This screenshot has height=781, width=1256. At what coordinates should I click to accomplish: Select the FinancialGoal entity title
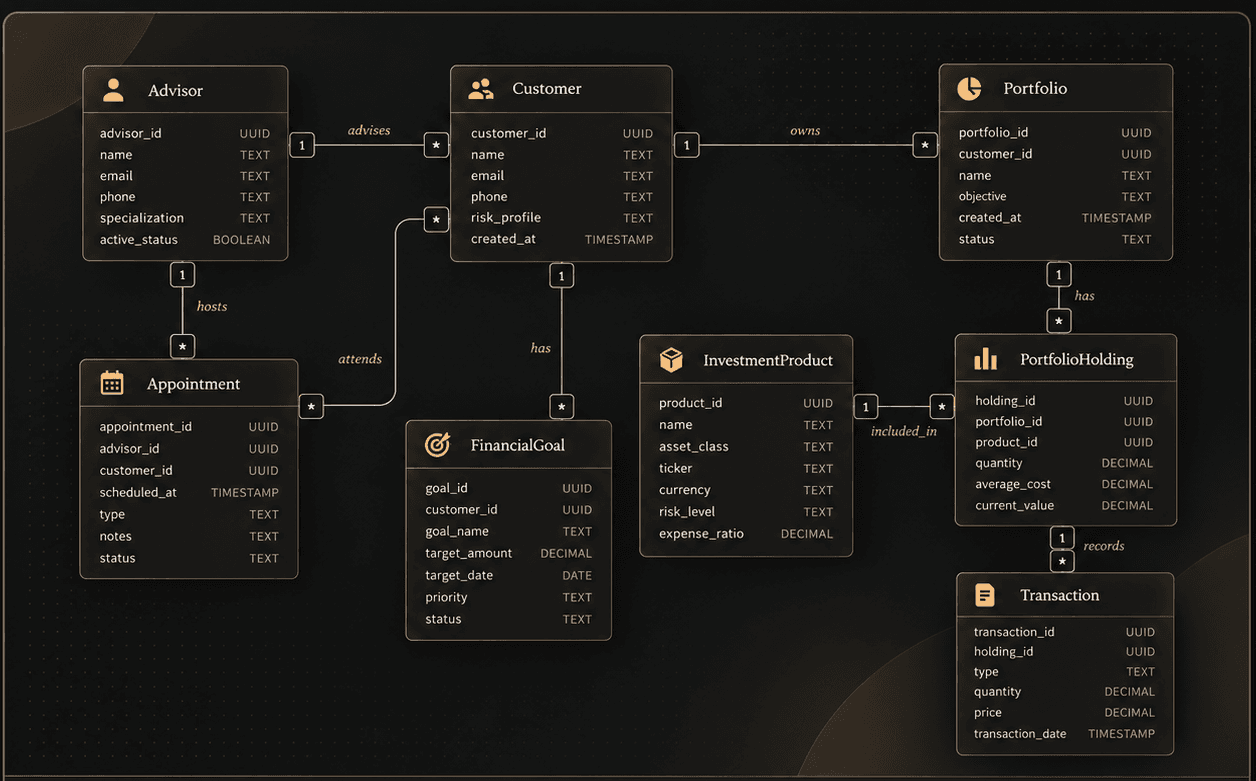[518, 445]
